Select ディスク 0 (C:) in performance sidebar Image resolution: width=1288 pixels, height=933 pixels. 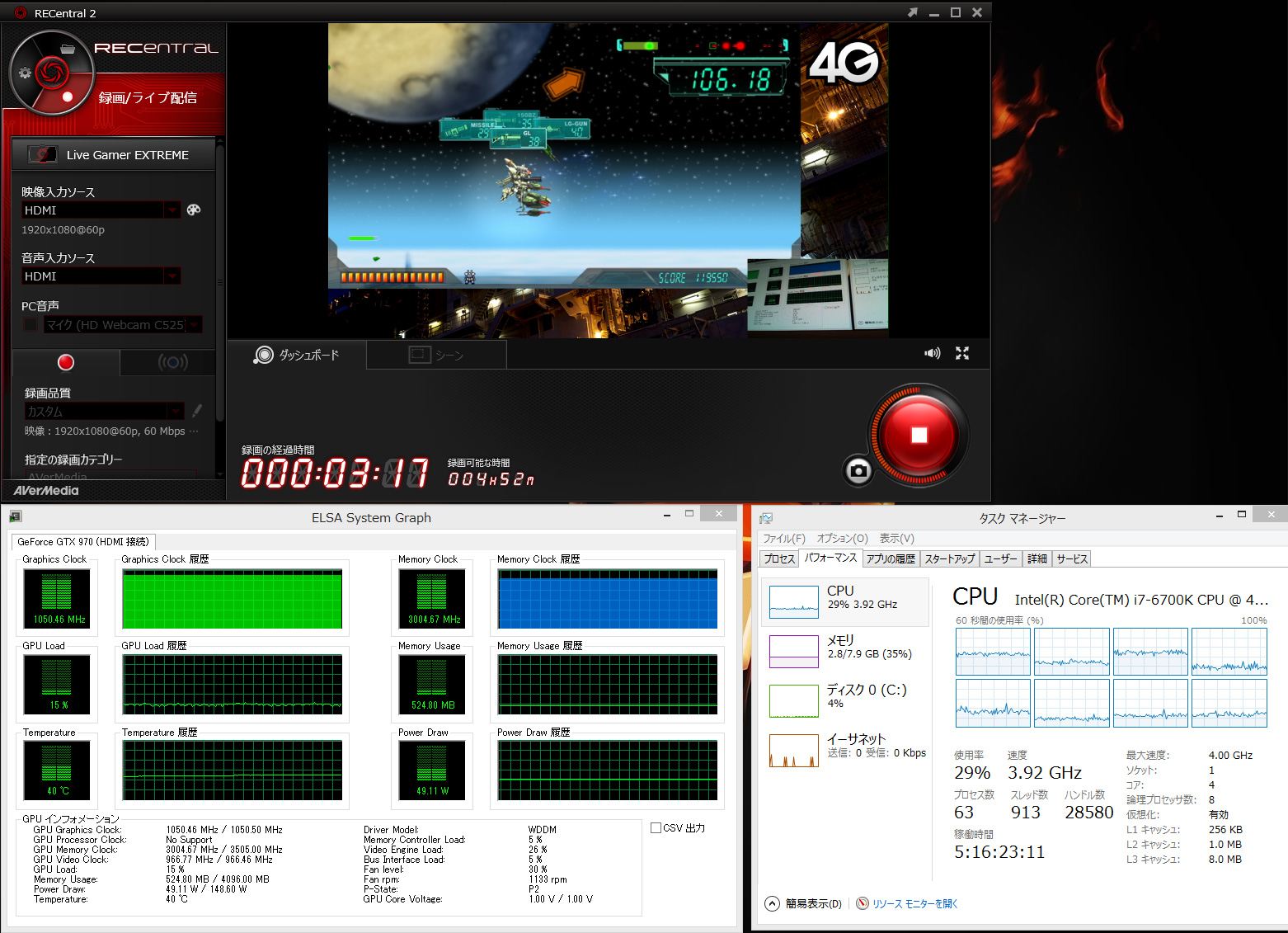tap(845, 701)
